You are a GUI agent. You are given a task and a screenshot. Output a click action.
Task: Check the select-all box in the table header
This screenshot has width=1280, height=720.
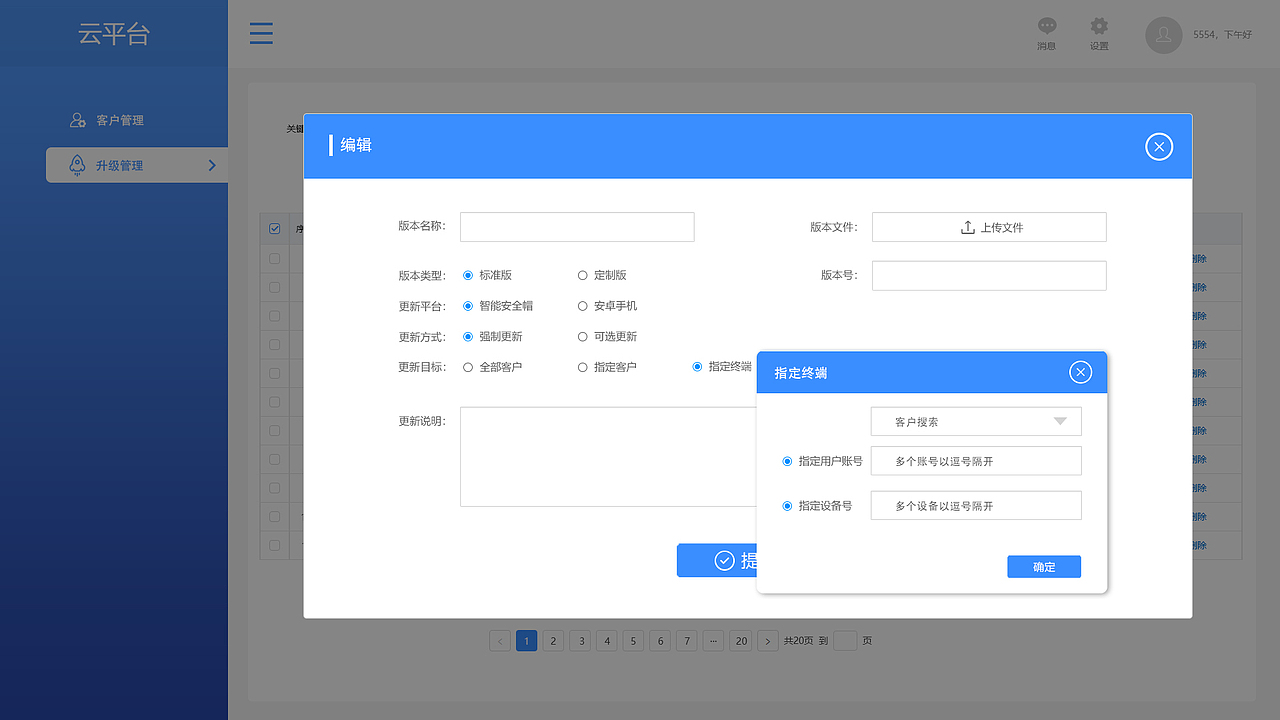tap(274, 228)
